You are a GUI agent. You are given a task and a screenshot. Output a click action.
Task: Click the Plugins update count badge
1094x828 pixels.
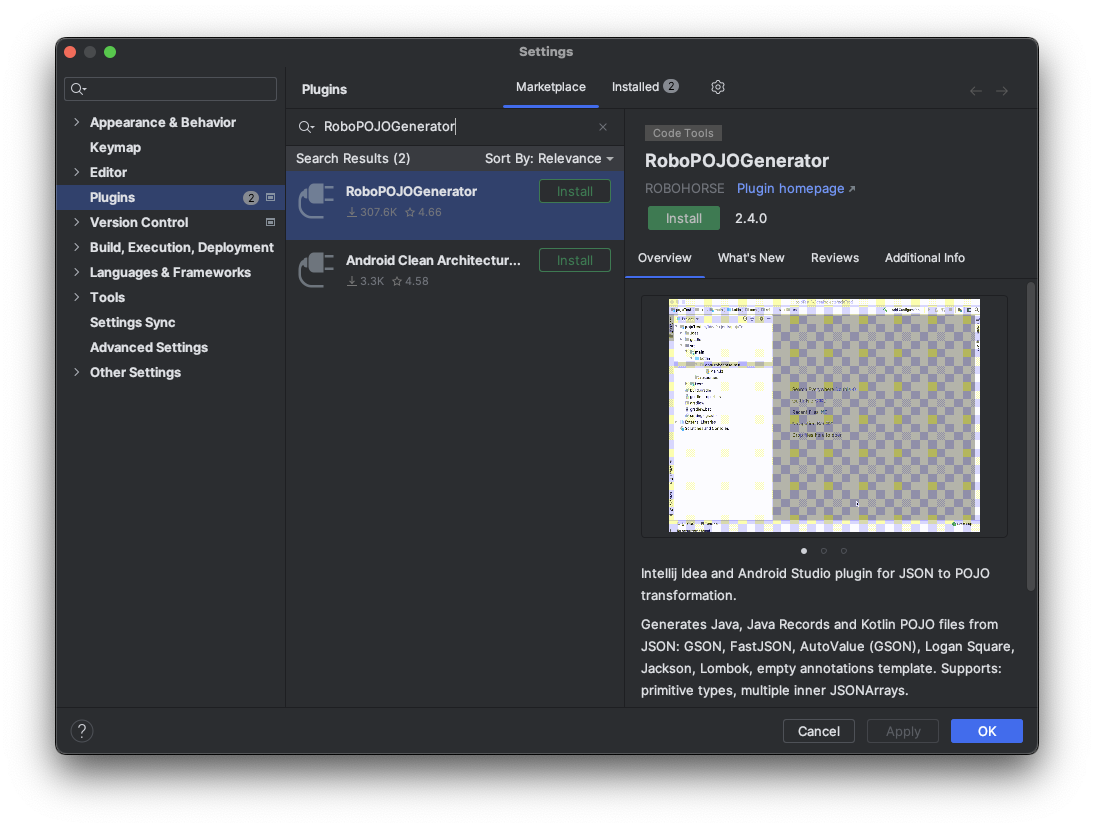pyautogui.click(x=250, y=198)
